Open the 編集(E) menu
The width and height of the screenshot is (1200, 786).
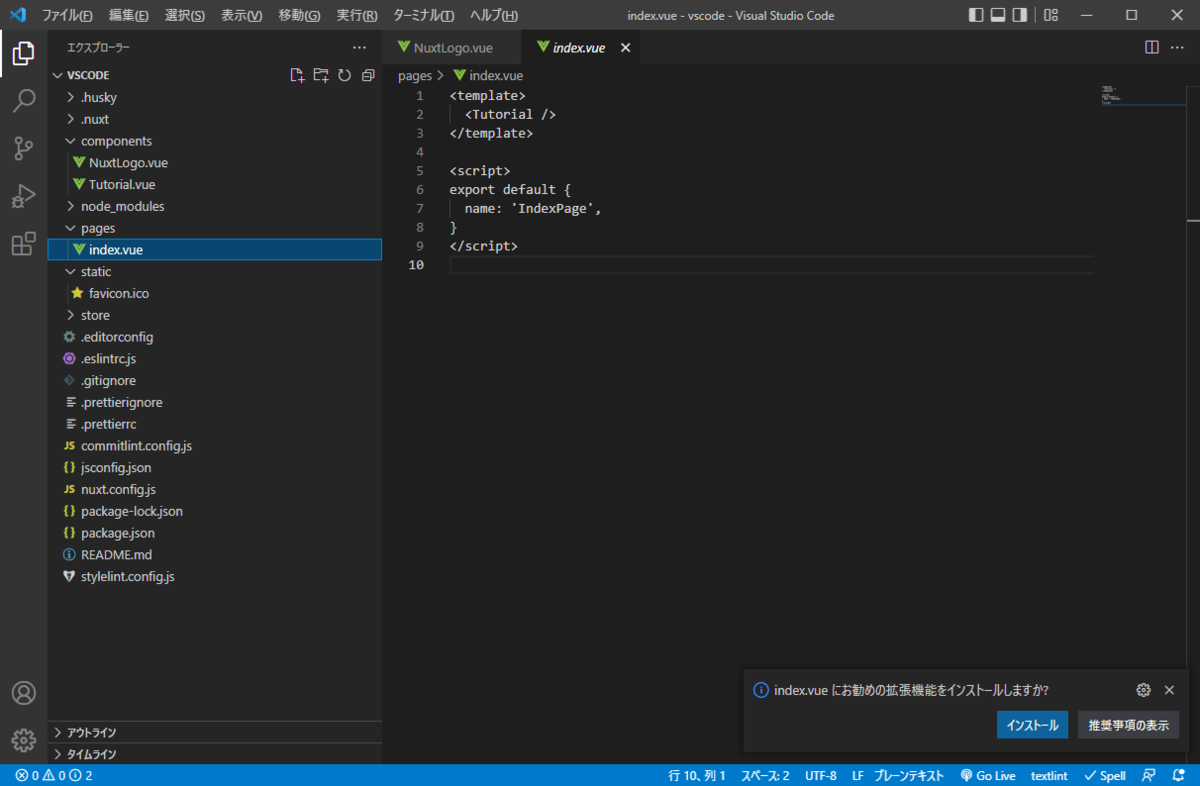(x=128, y=15)
